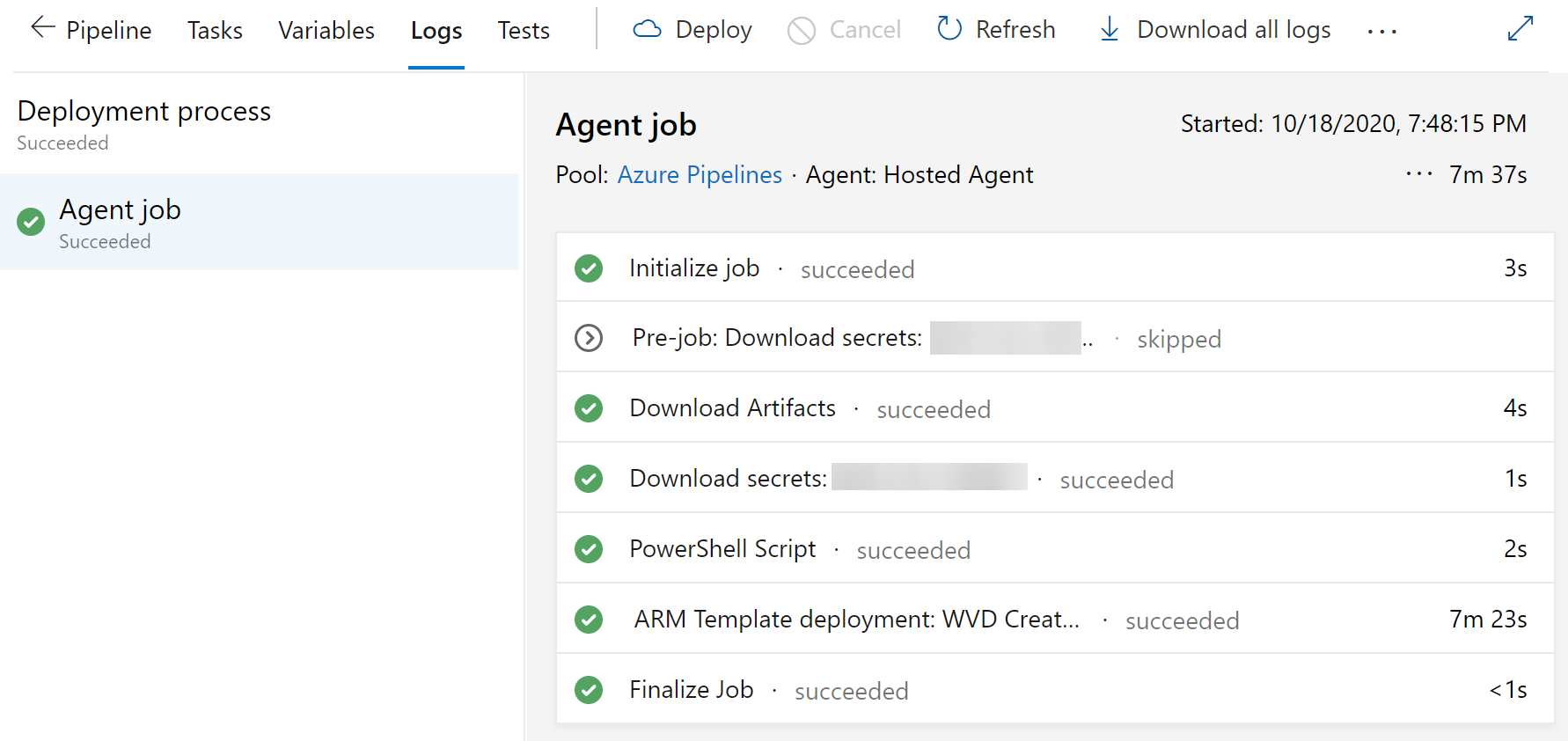Switch to the Tasks tab
Image resolution: width=1568 pixels, height=741 pixels.
[215, 31]
